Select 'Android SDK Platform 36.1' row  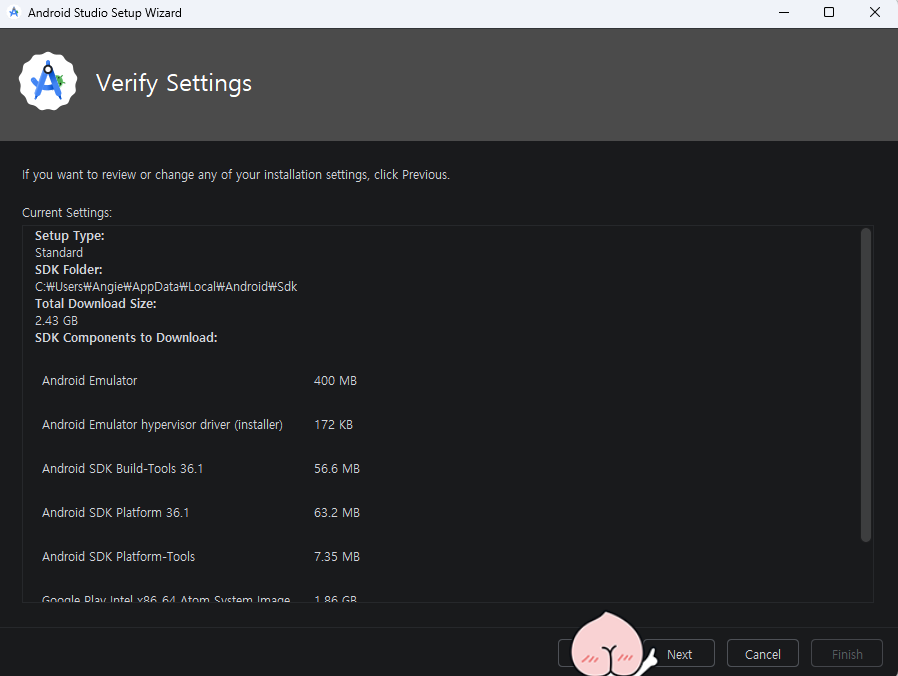pos(199,513)
